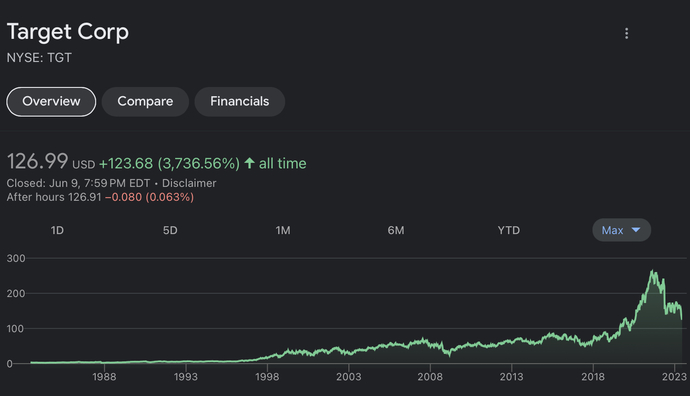Open the Disclaimer link
This screenshot has width=690, height=396.
pos(189,183)
